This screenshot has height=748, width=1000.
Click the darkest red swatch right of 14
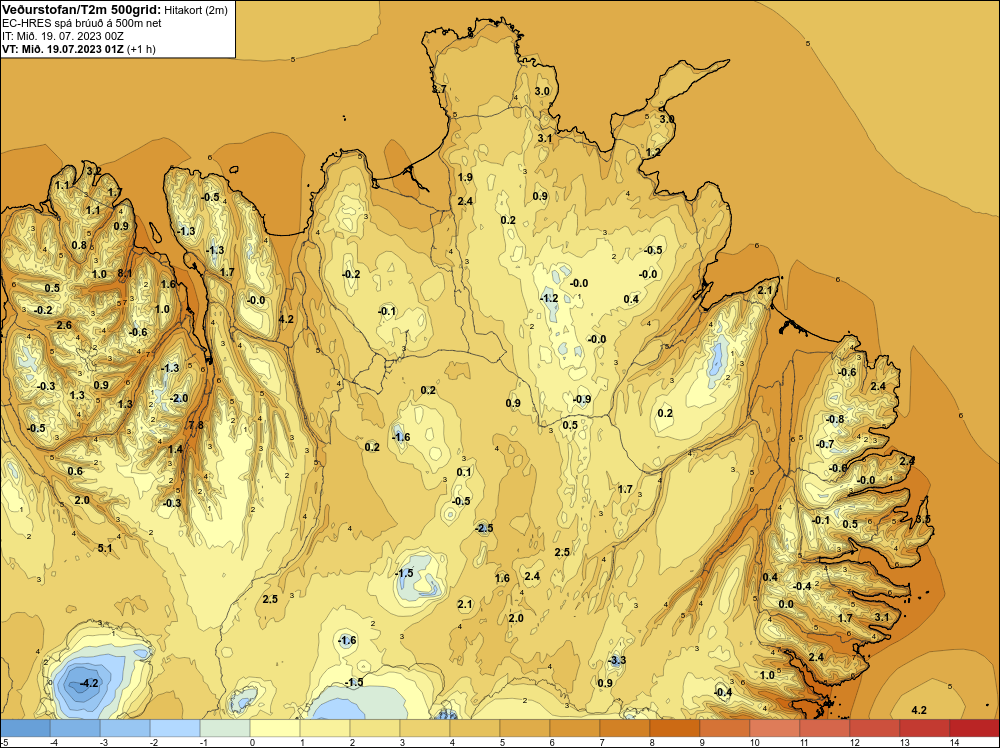pyautogui.click(x=974, y=728)
